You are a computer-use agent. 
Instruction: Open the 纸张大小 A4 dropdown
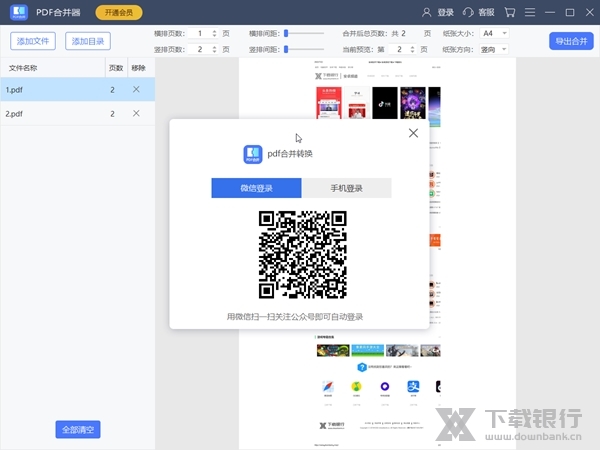coord(494,33)
